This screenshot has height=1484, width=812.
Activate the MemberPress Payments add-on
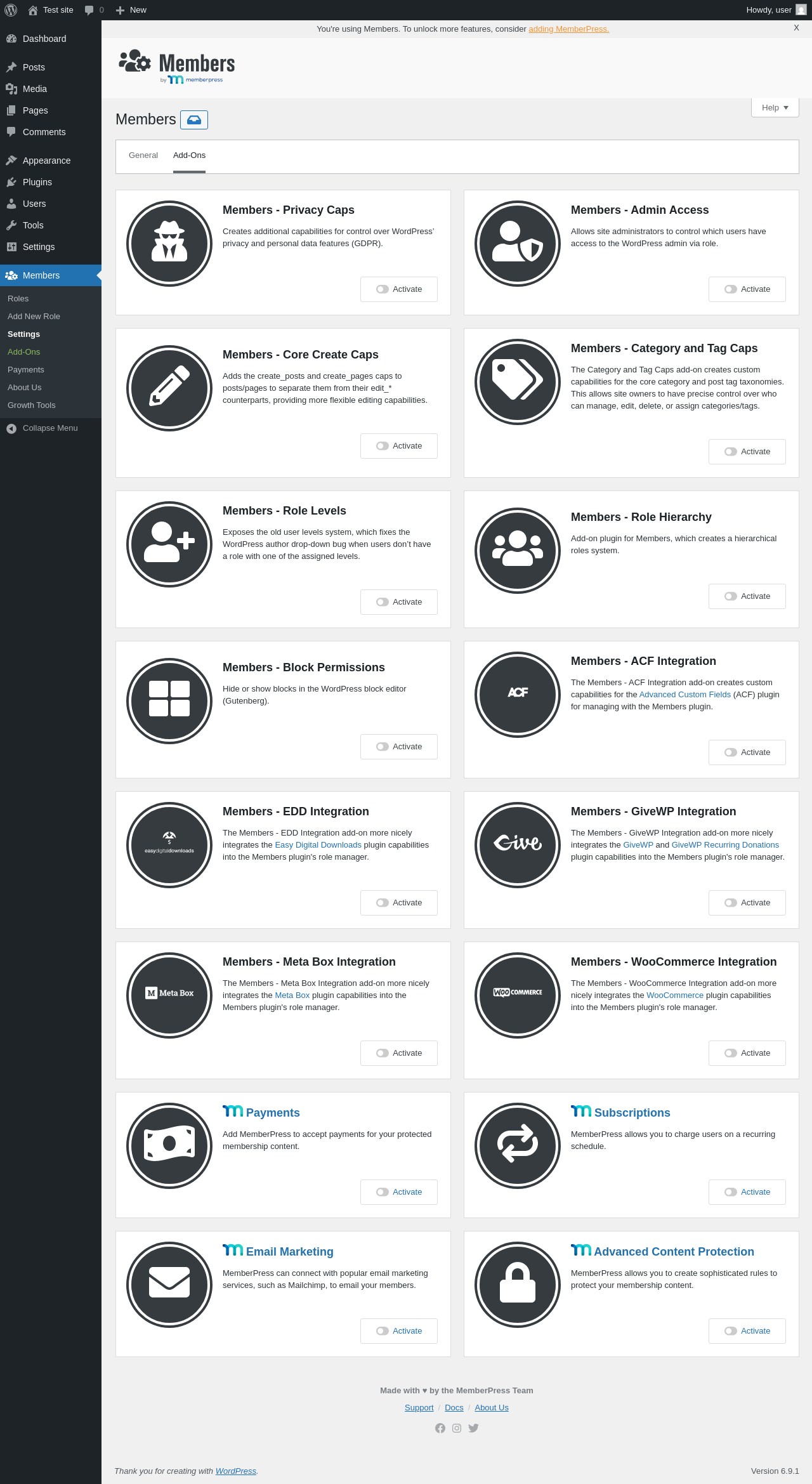[x=399, y=1192]
